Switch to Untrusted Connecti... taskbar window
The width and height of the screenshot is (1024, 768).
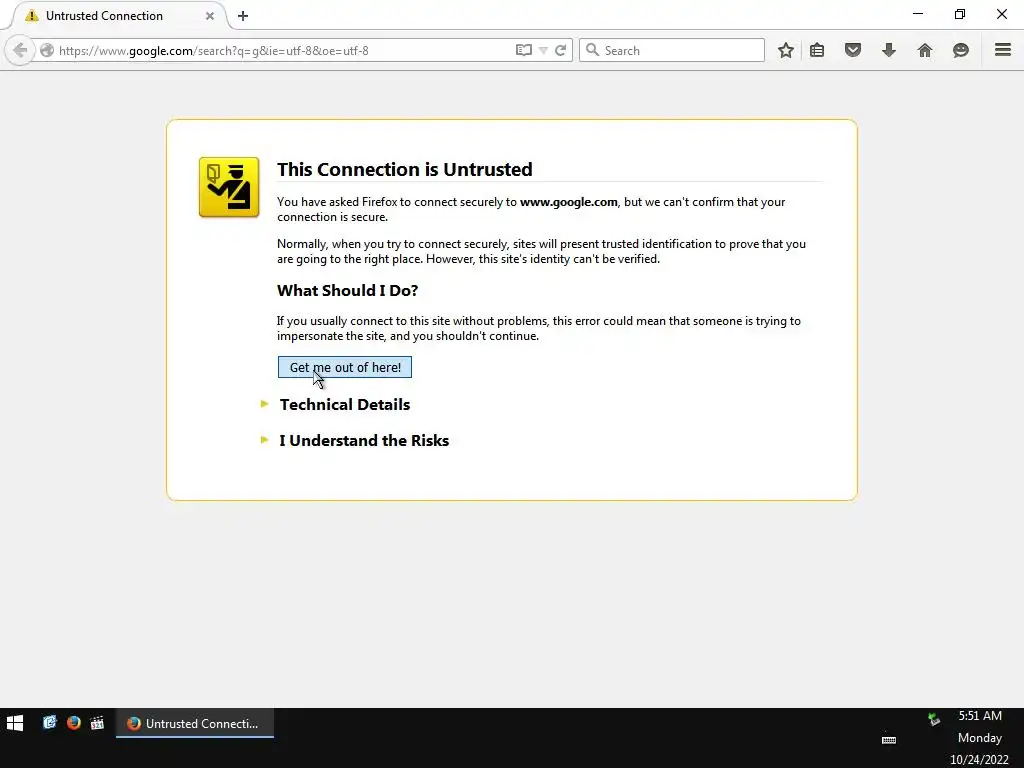tap(195, 723)
